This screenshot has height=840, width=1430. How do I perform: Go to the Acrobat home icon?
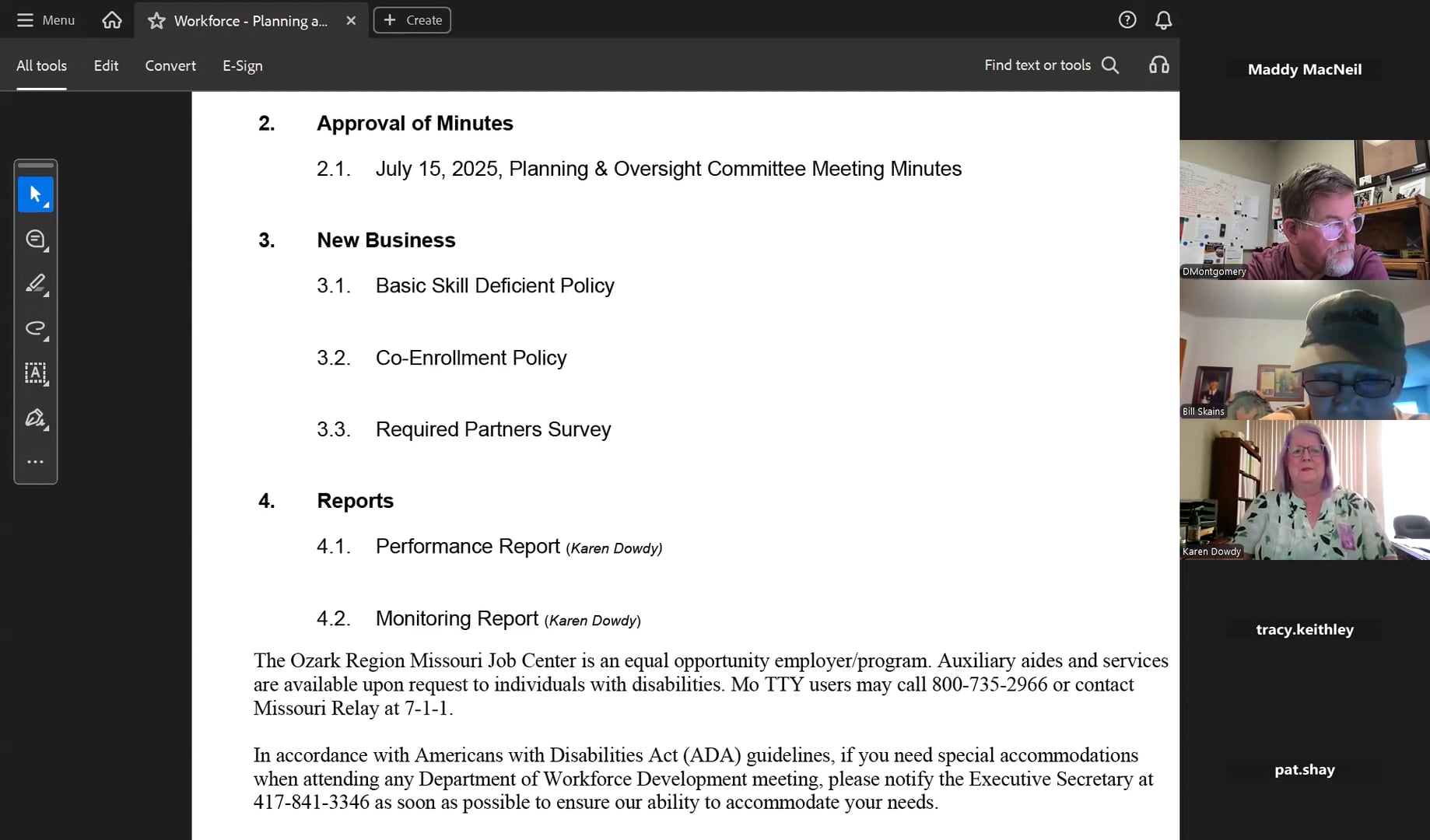coord(111,19)
